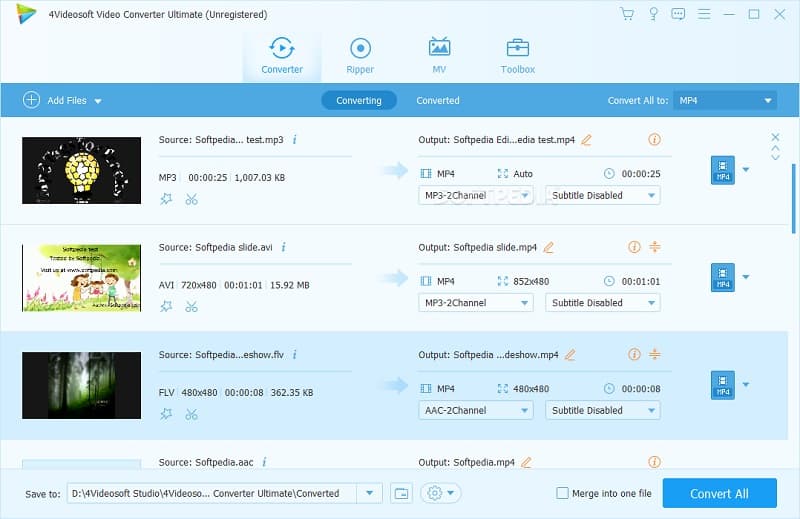Click the split compress icon for the flv output
The width and height of the screenshot is (800, 519).
click(655, 354)
